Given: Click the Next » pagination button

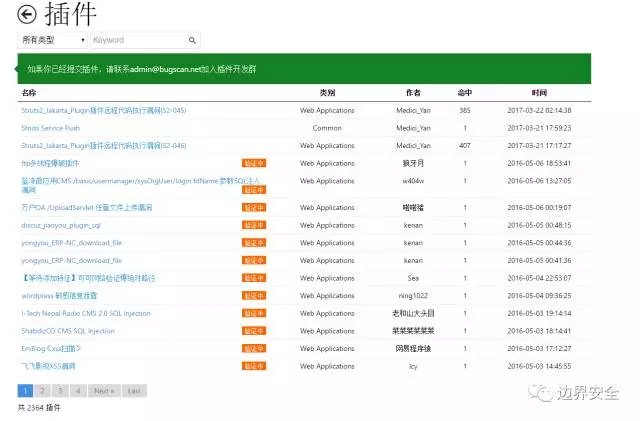Looking at the screenshot, I should pos(103,391).
